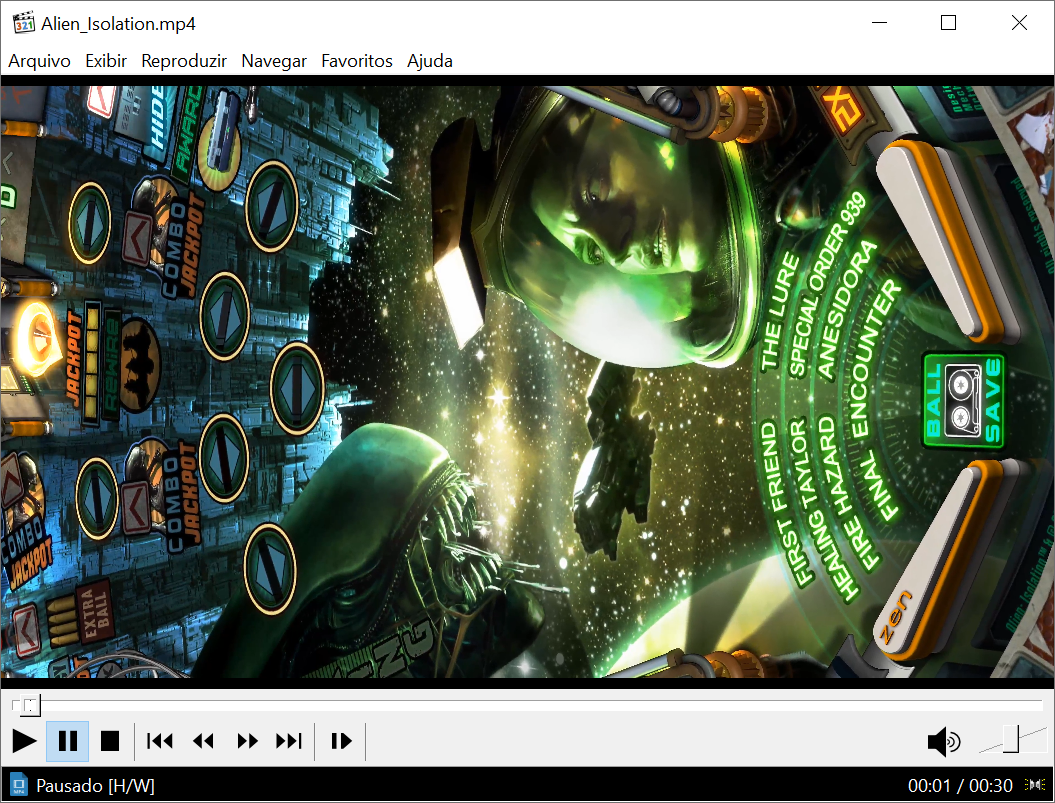Decrease playback speed with rewind icon
This screenshot has height=803, width=1055.
[203, 741]
